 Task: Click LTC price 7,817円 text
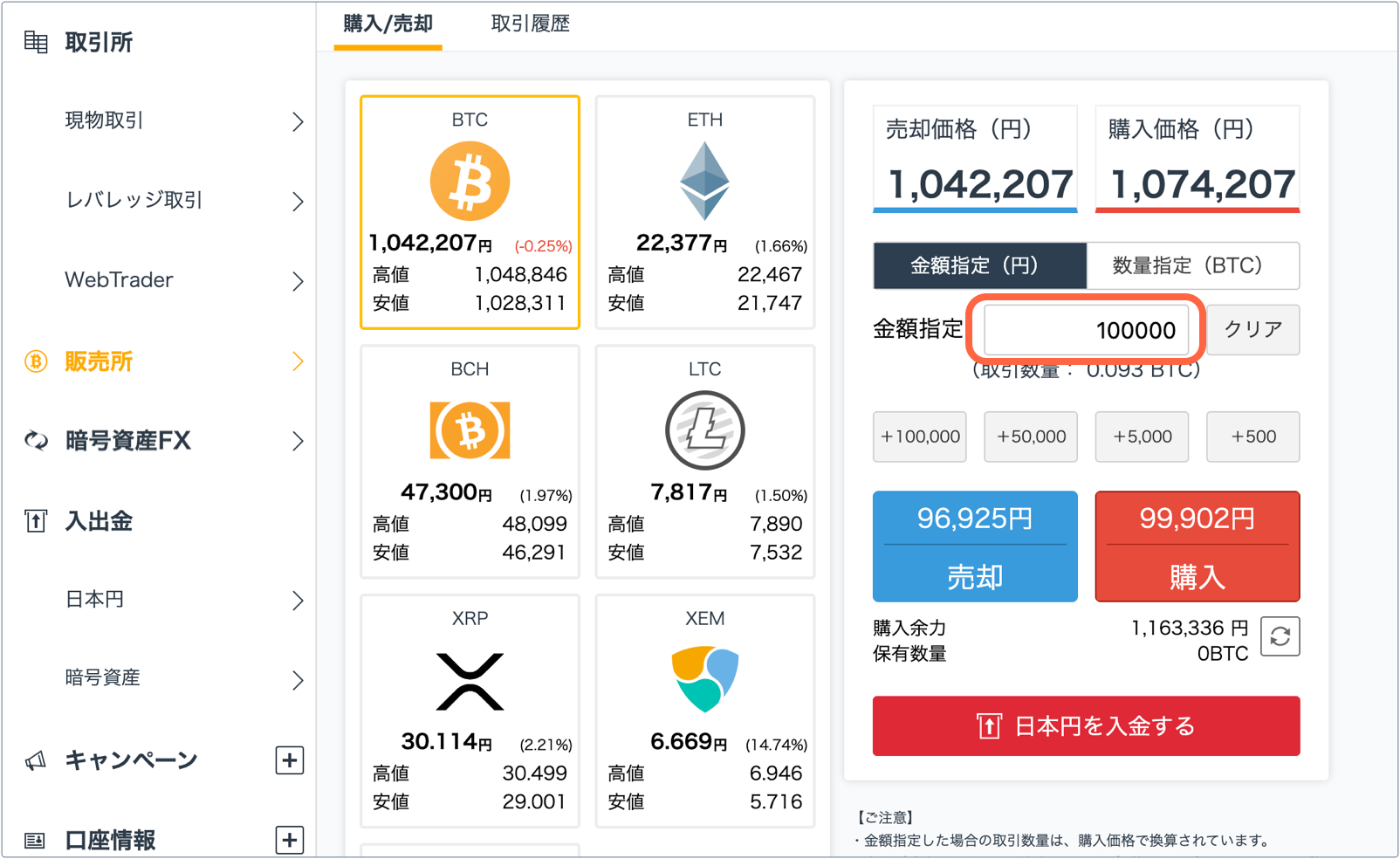(x=689, y=492)
